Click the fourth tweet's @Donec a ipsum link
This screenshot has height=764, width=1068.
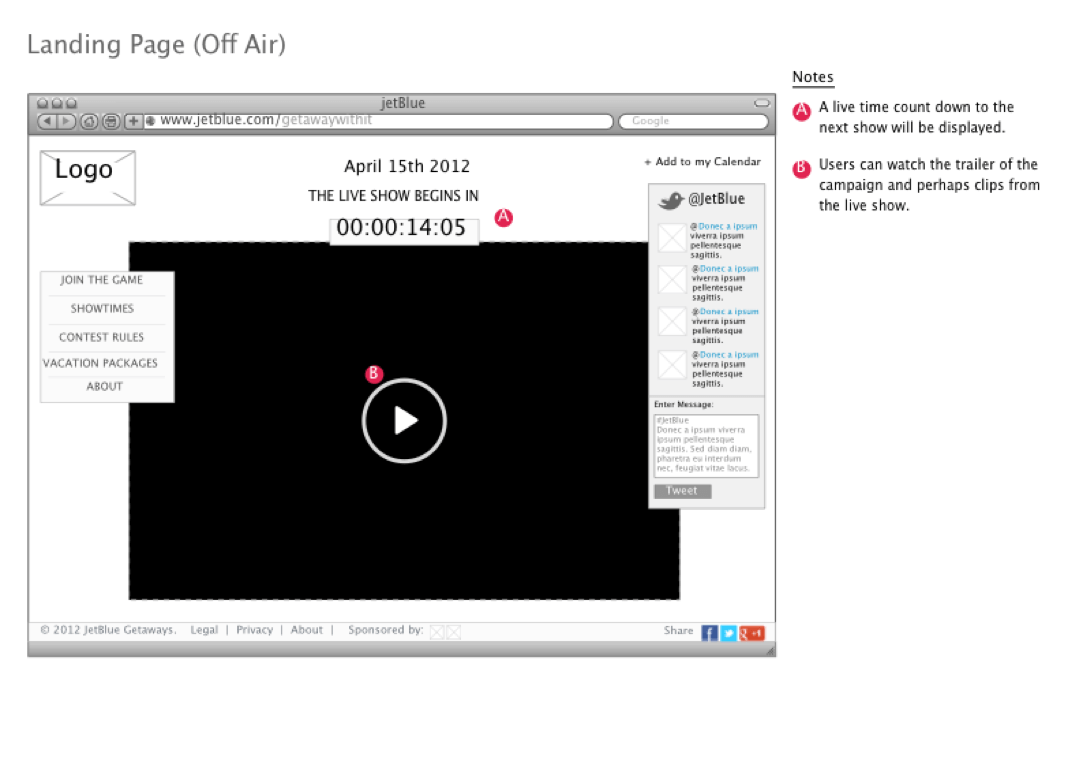click(725, 355)
